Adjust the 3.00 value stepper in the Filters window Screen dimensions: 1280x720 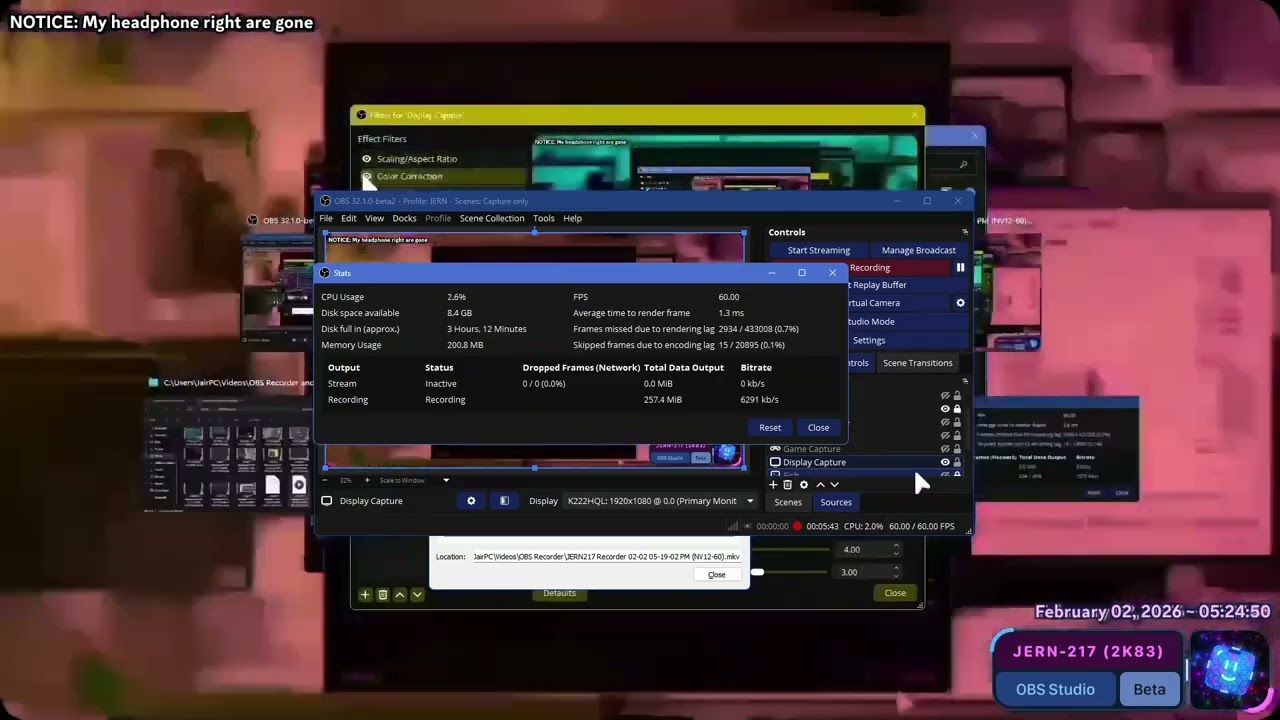click(896, 572)
